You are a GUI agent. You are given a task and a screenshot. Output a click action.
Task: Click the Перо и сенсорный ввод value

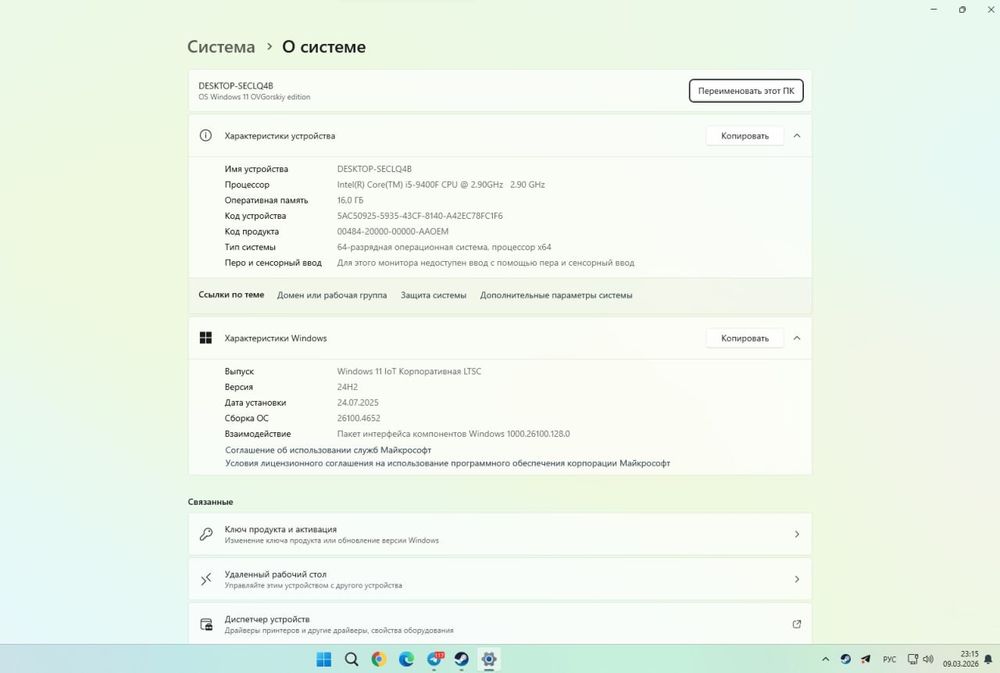point(485,263)
